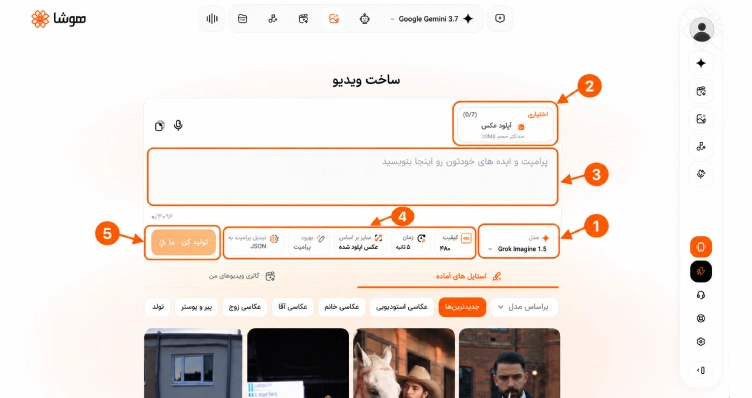Open the voice waveform tool in top bar
This screenshot has height=398, width=752.
(212, 19)
